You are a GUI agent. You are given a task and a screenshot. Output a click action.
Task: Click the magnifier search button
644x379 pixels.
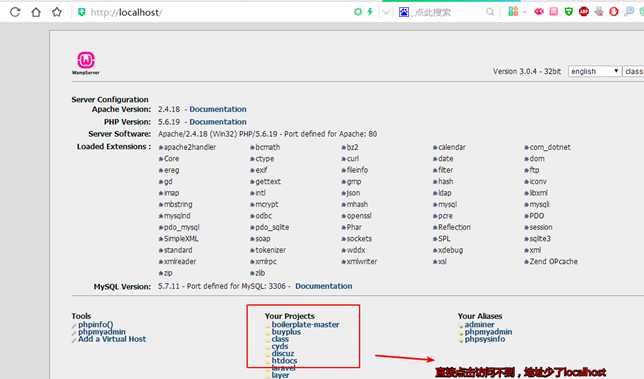click(x=490, y=12)
